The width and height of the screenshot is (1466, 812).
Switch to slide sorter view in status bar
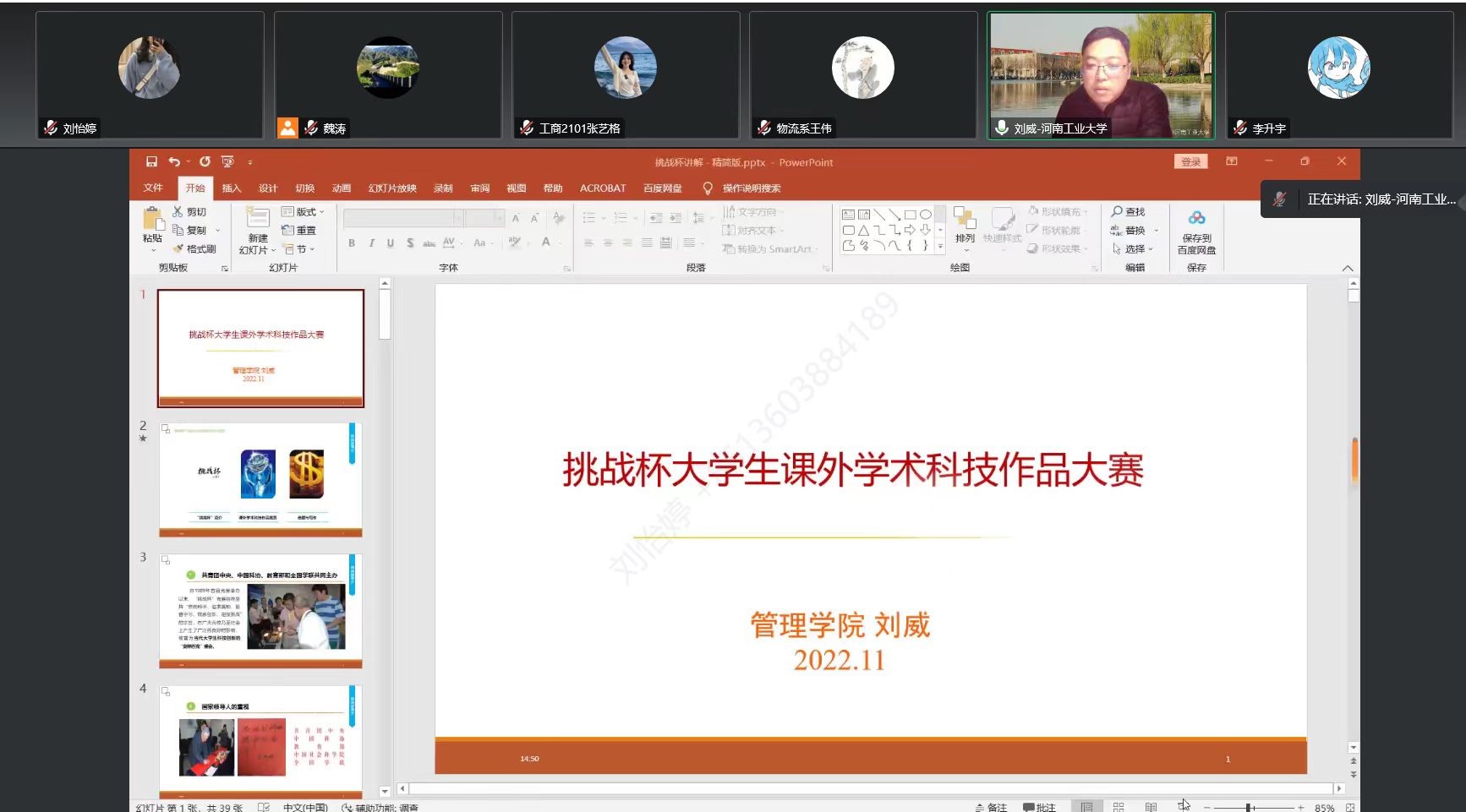point(1119,807)
